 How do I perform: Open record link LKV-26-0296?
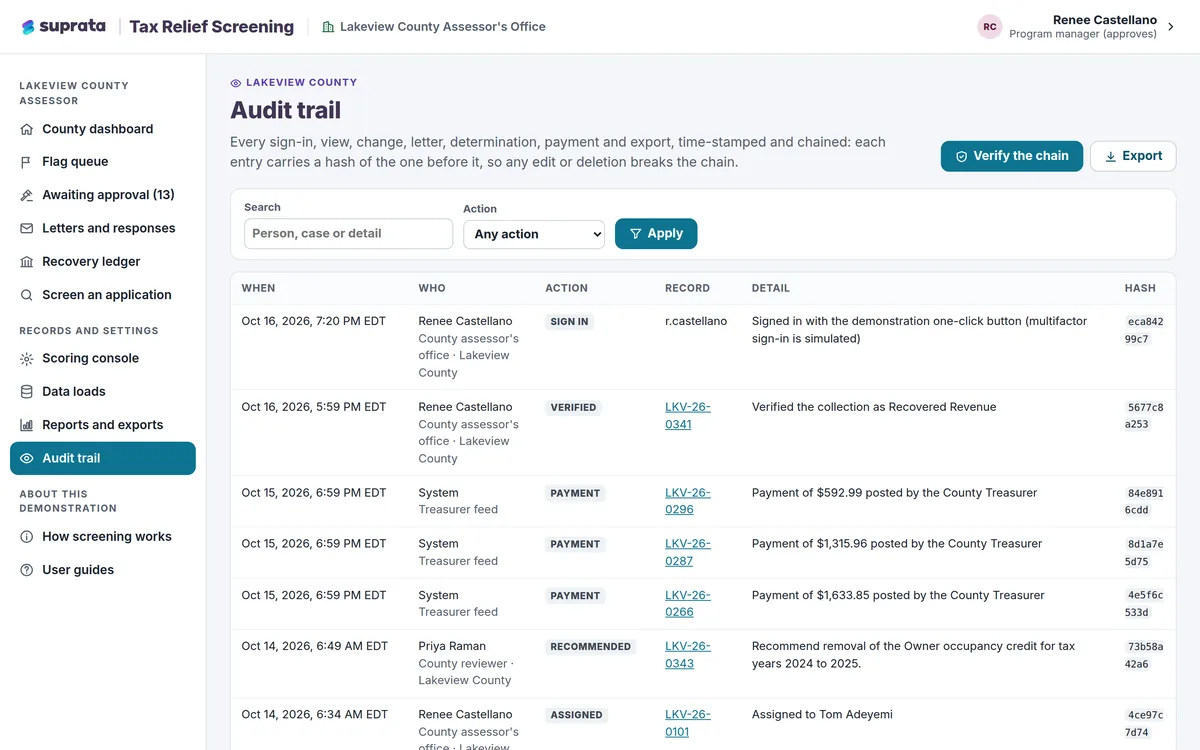[688, 501]
